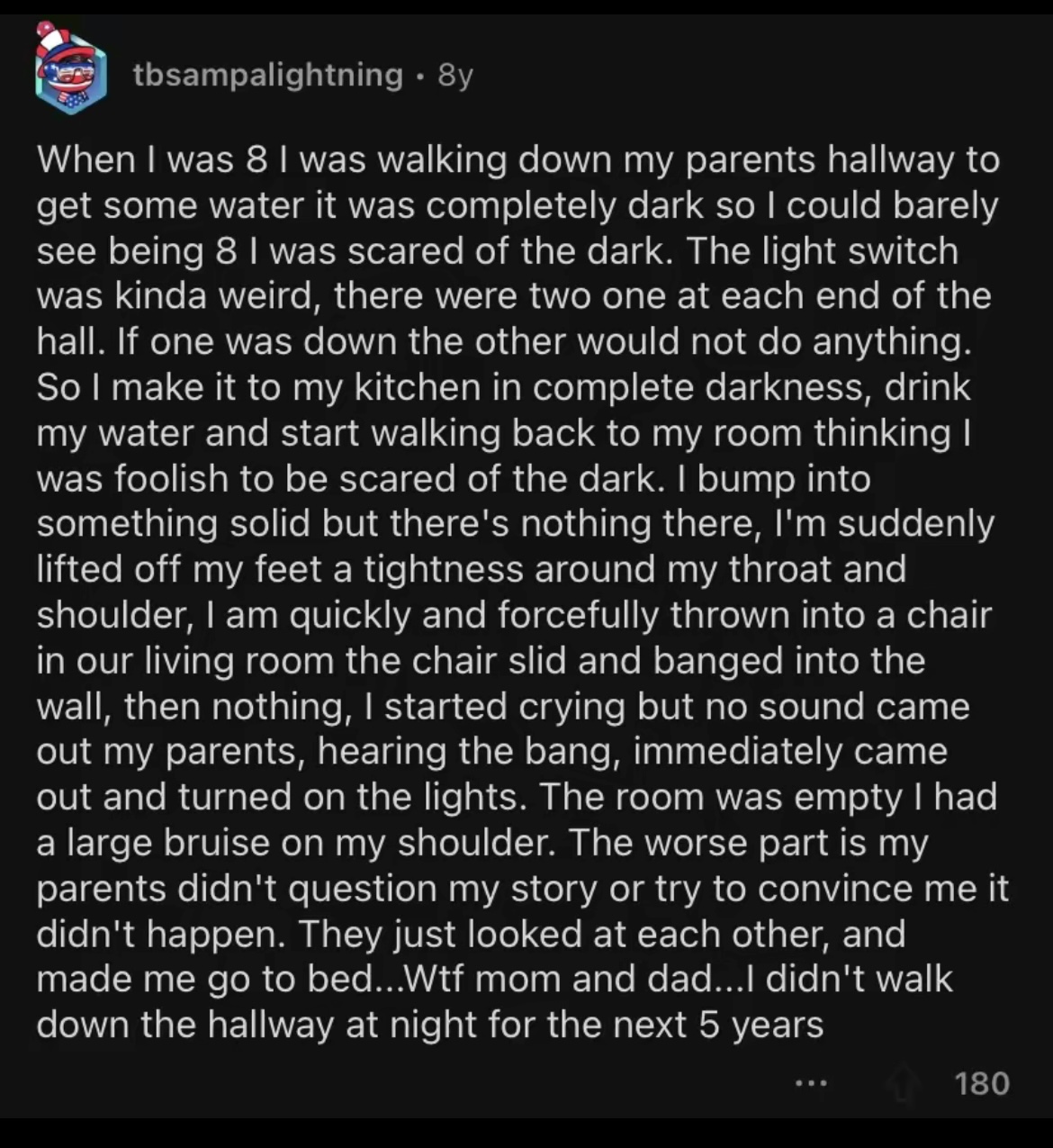Tap the line 'wall, then nothing, I started crying'
This screenshot has height=1148, width=1053.
[x=503, y=706]
